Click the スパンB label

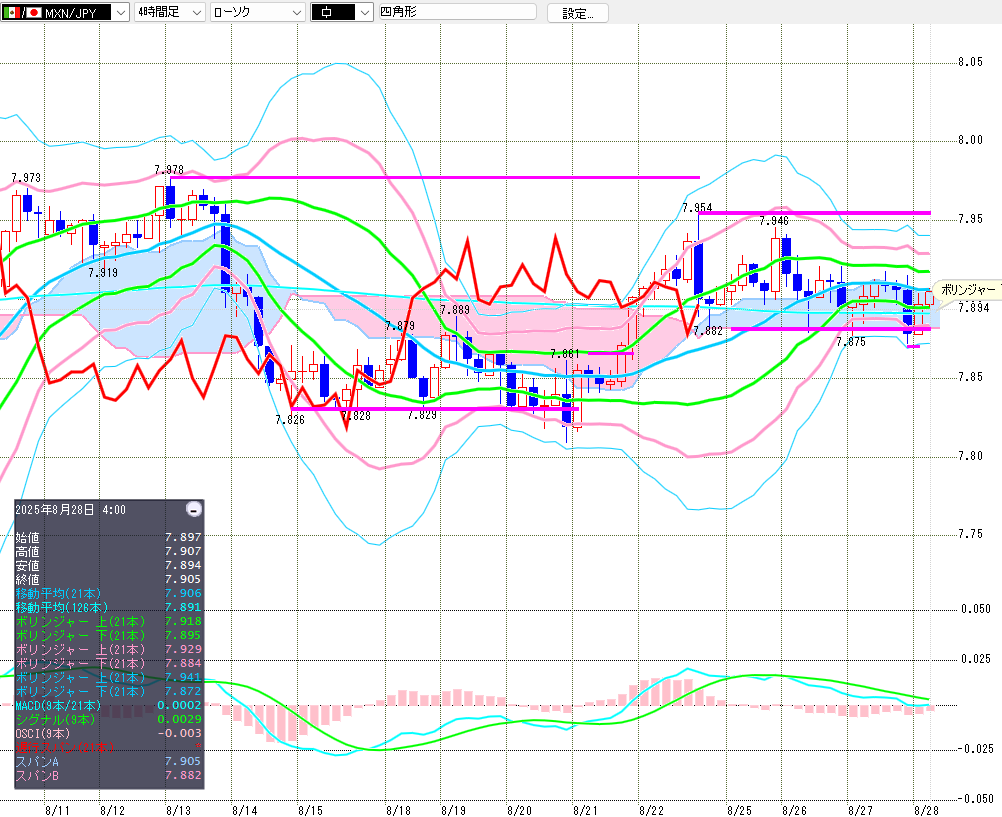pos(36,775)
